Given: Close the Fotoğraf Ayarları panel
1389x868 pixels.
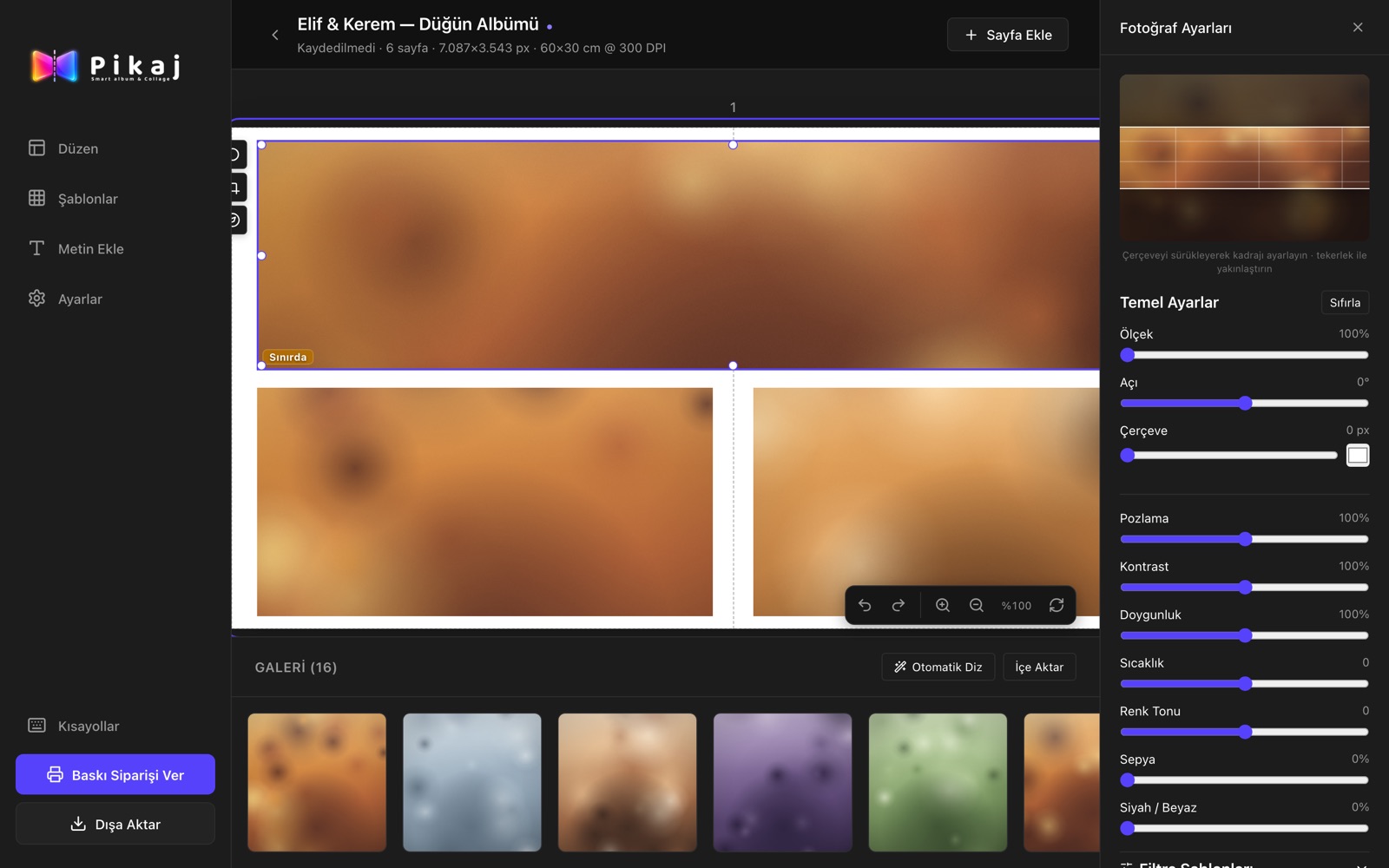Looking at the screenshot, I should point(1358,28).
